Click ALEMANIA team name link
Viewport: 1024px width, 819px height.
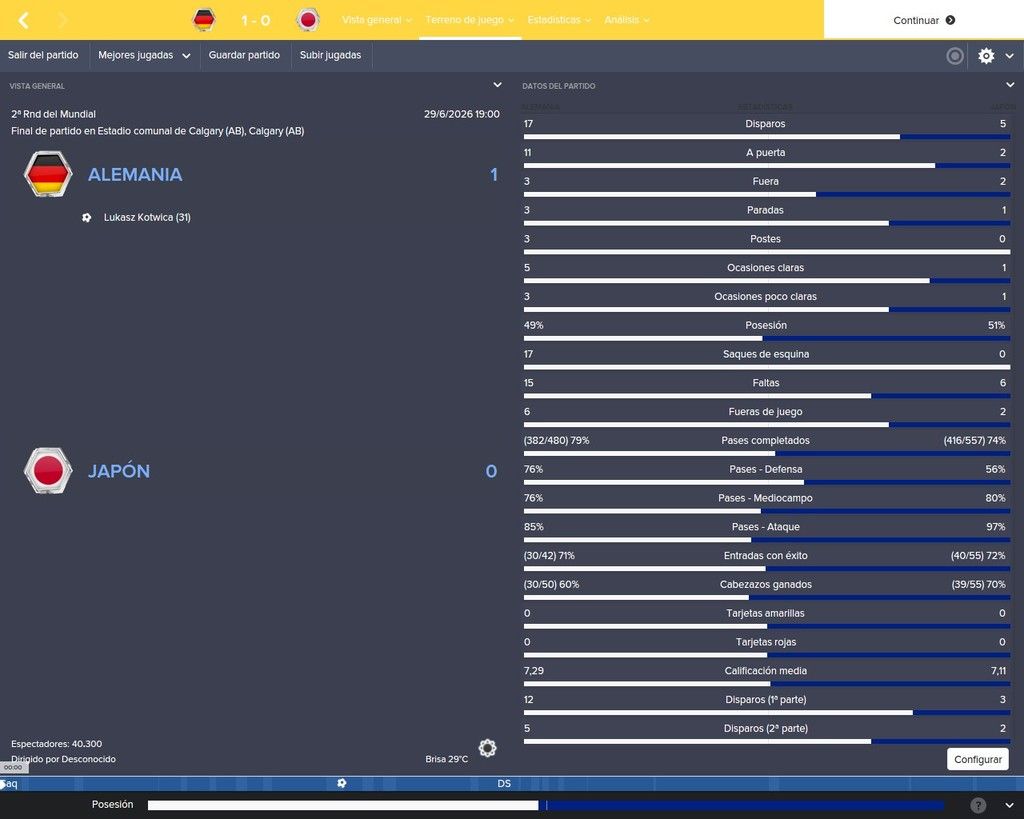135,174
